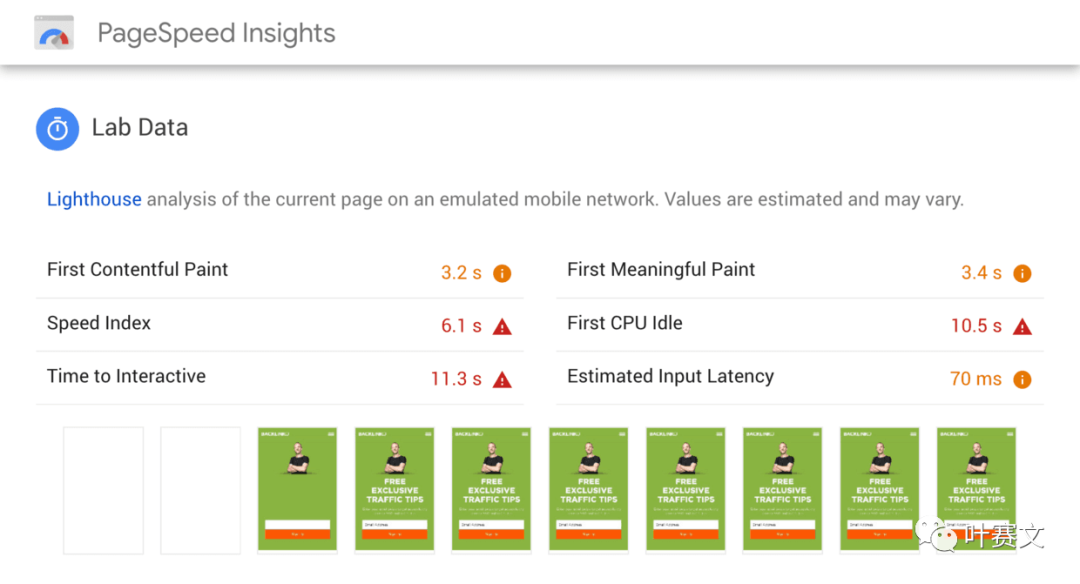Click Time to Interactive red warning triangle
1080x584 pixels.
point(502,379)
